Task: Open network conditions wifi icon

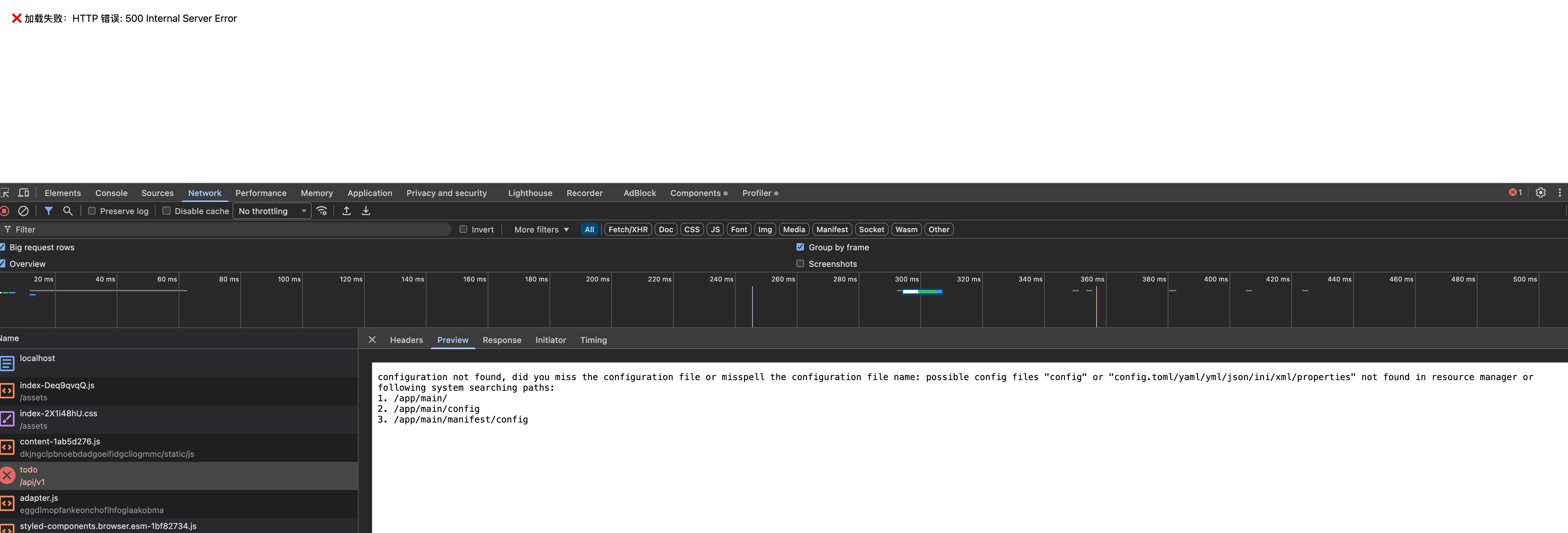Action: click(322, 211)
